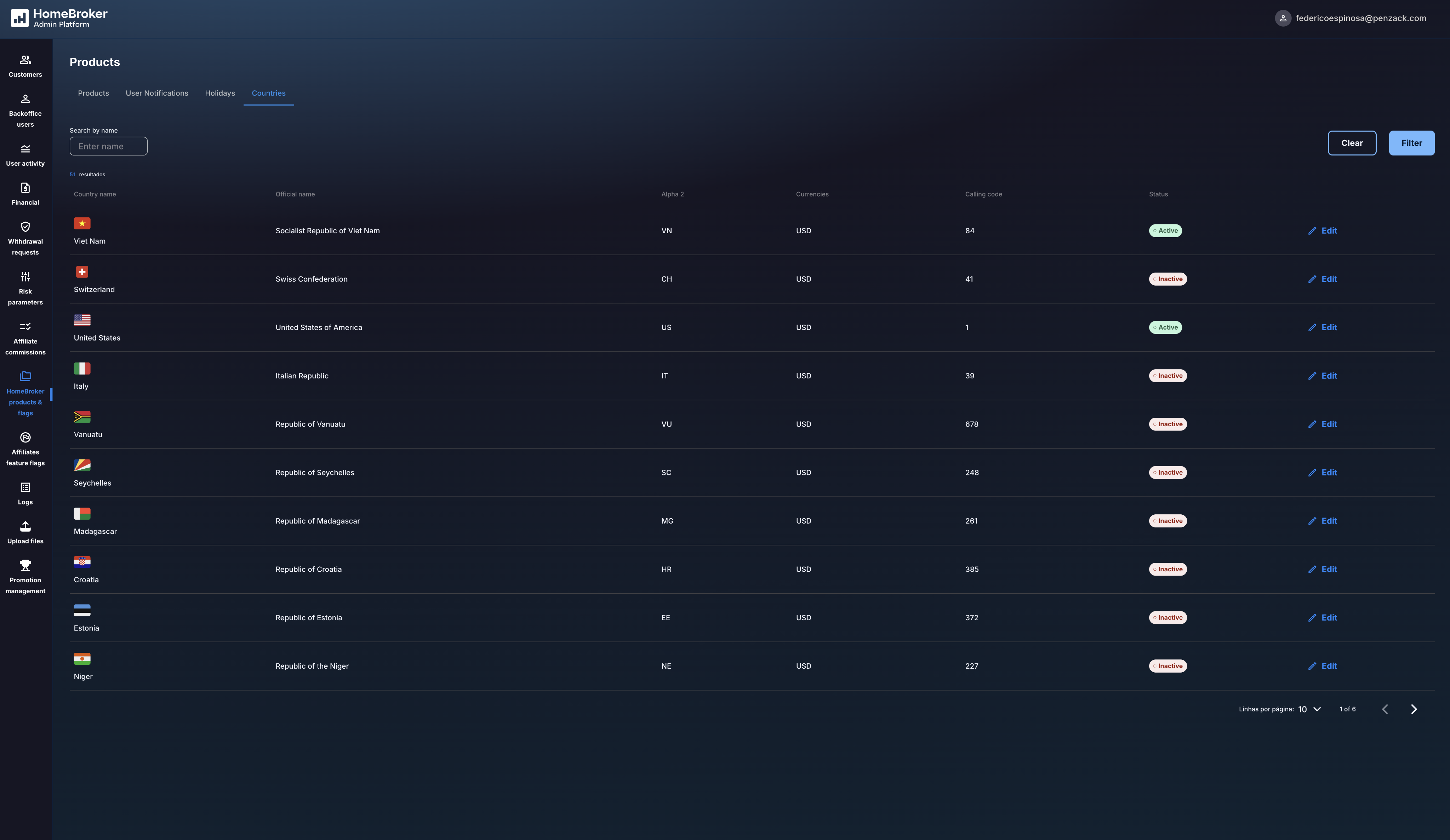This screenshot has width=1450, height=840.
Task: Click the Clear button
Action: pyautogui.click(x=1352, y=143)
